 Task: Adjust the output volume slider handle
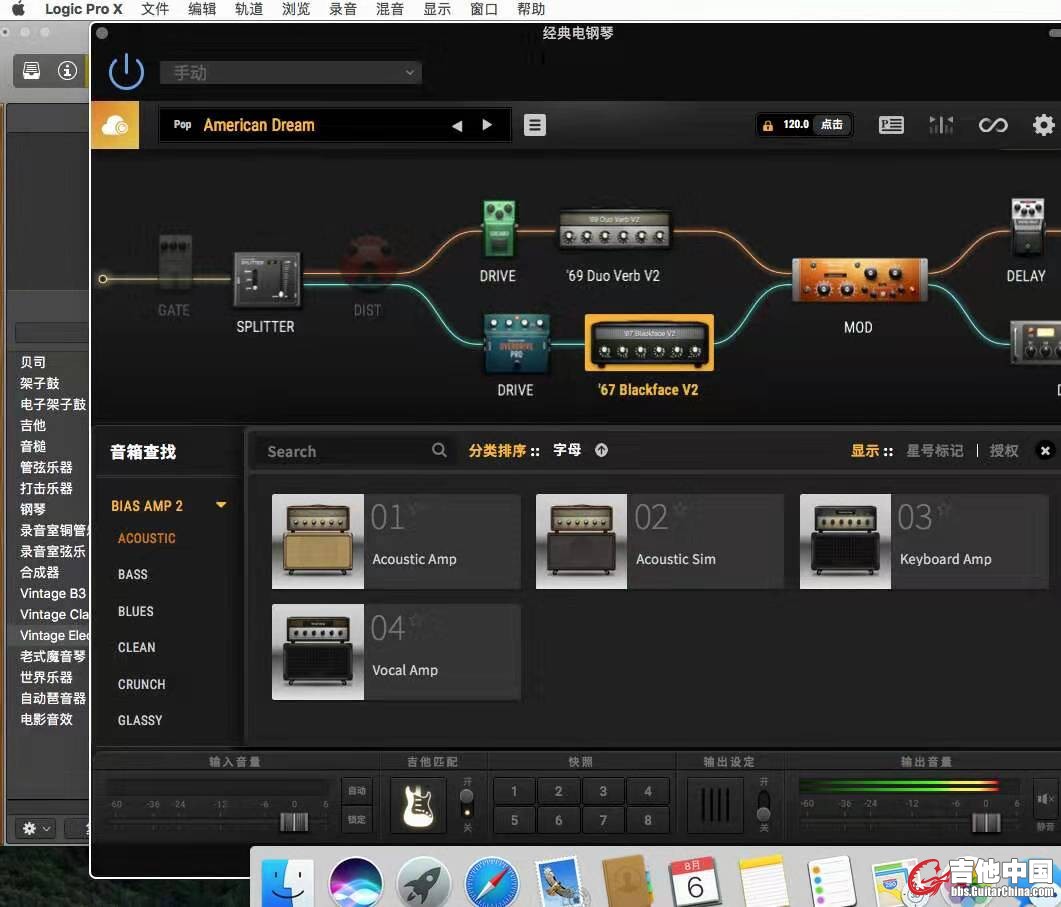click(986, 822)
